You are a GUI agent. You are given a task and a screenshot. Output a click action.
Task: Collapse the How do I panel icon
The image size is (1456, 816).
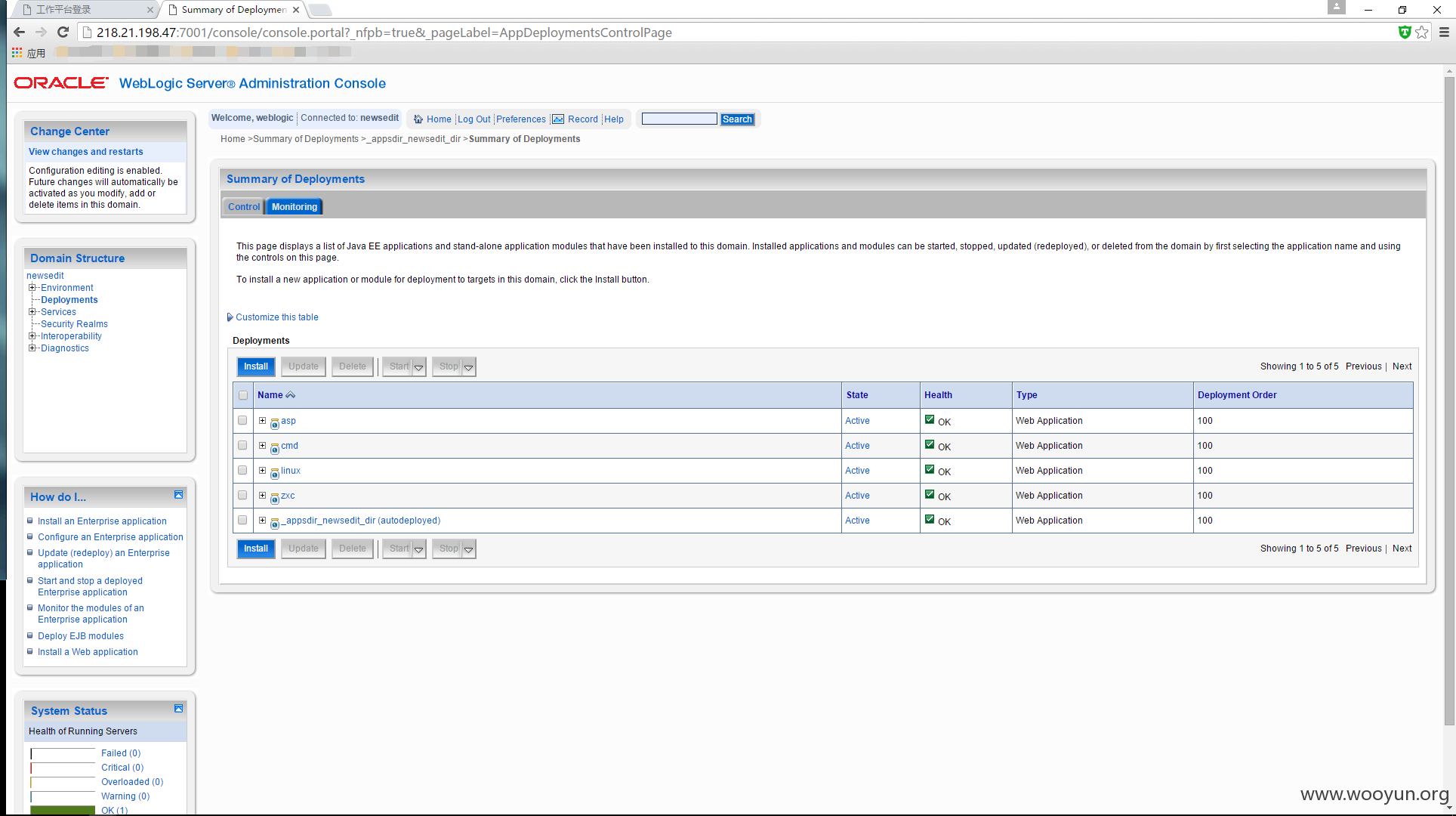179,495
